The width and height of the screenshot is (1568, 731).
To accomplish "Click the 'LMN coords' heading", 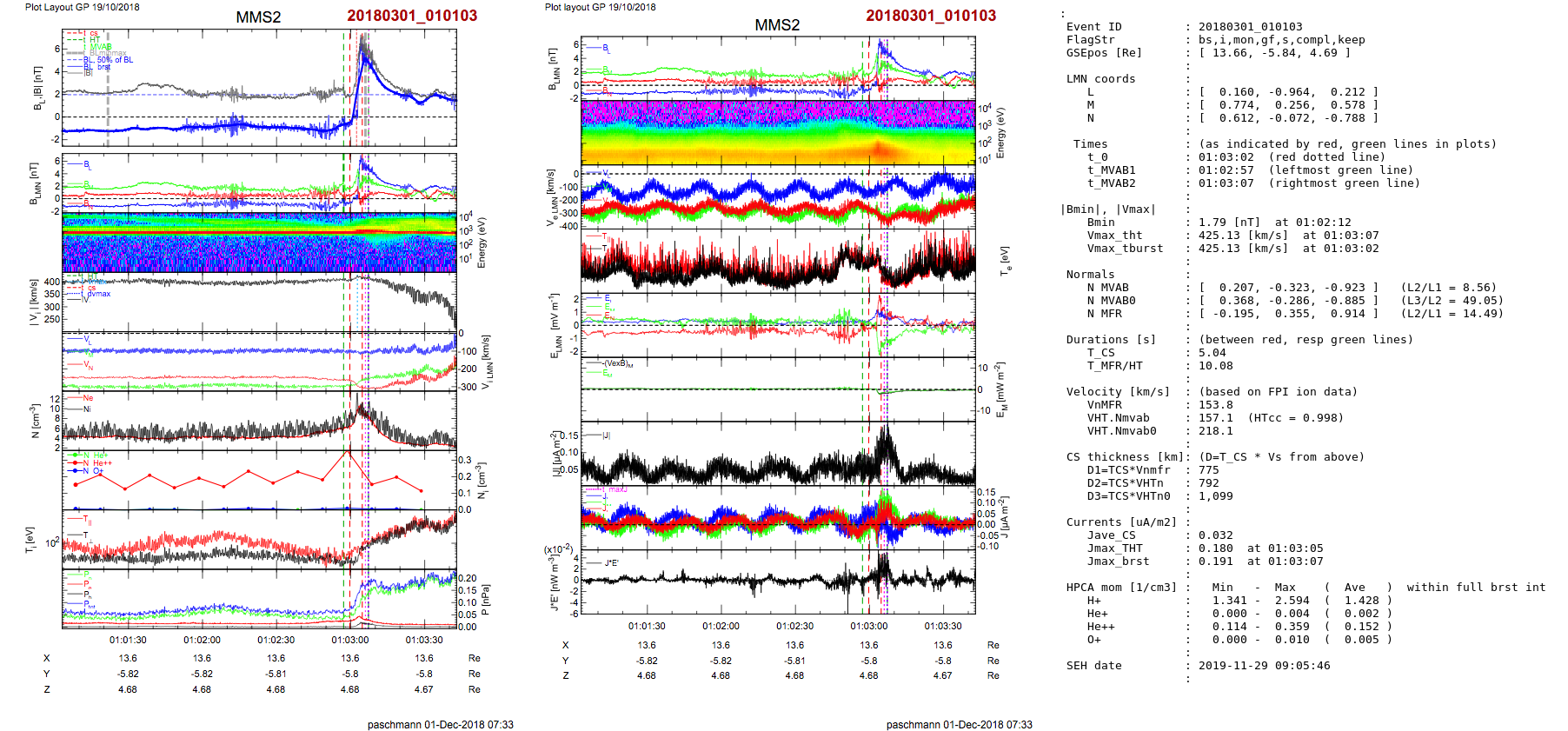I will tap(1100, 79).
